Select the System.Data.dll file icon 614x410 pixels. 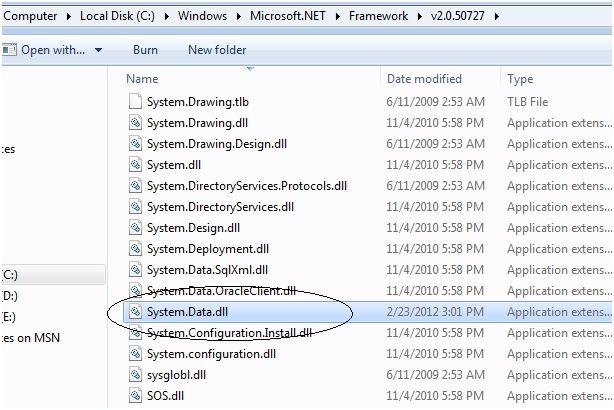click(136, 312)
